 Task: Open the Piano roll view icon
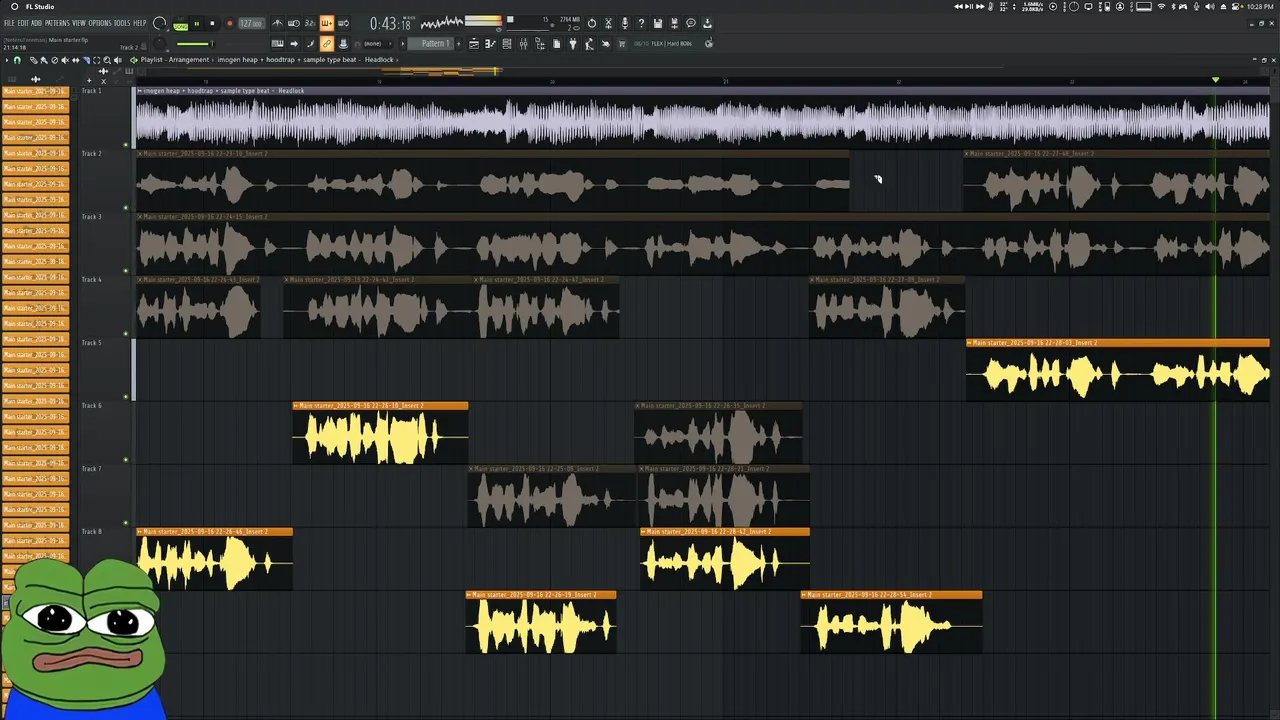tap(490, 44)
